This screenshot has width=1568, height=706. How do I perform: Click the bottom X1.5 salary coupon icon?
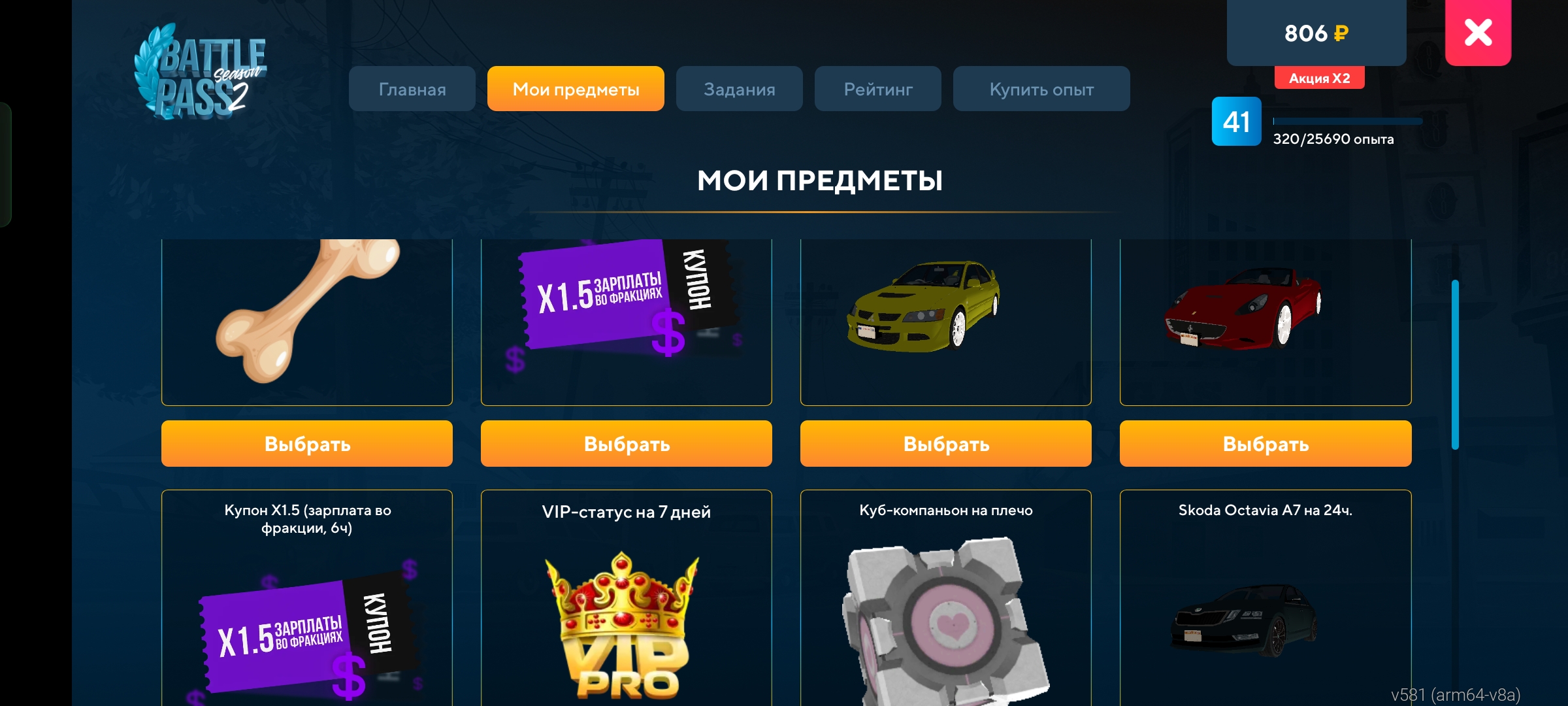click(308, 635)
